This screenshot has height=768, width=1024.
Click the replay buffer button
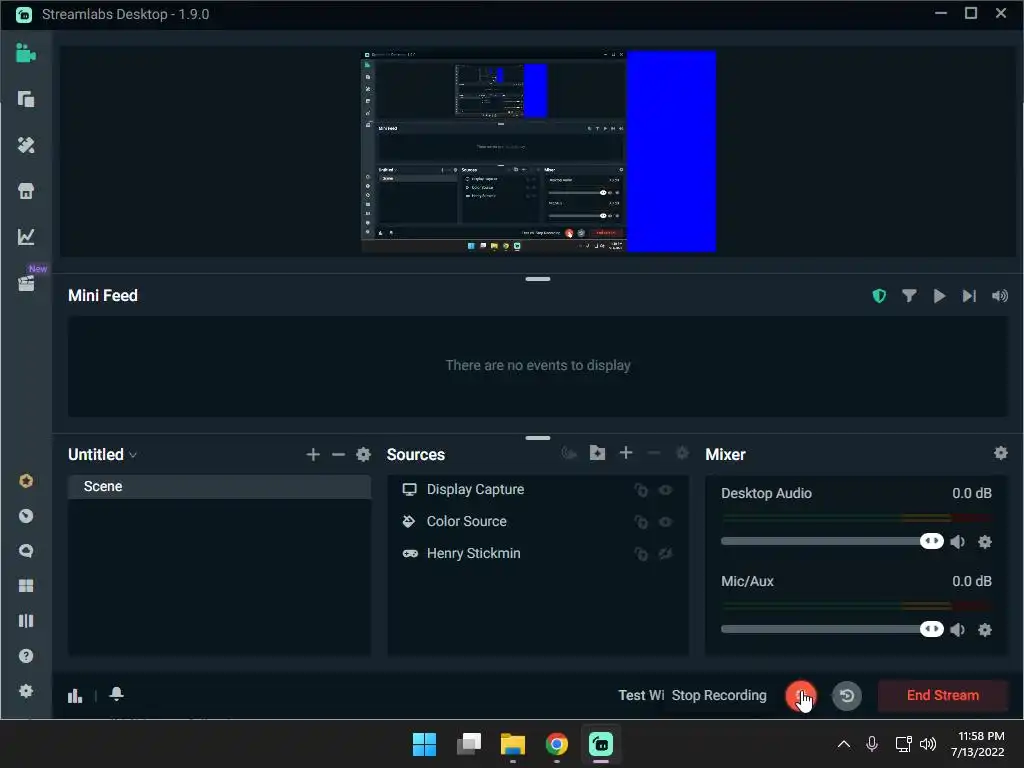click(846, 696)
